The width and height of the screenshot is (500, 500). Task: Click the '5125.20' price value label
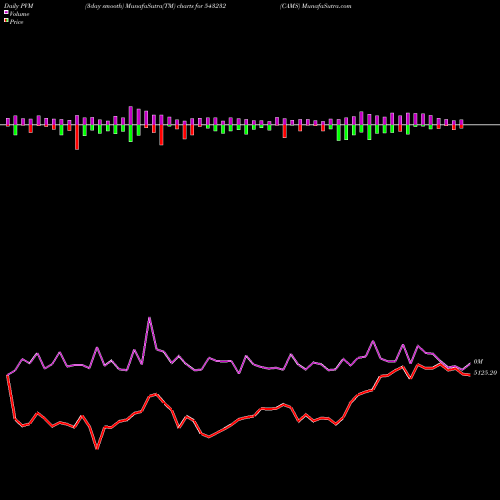(485, 373)
